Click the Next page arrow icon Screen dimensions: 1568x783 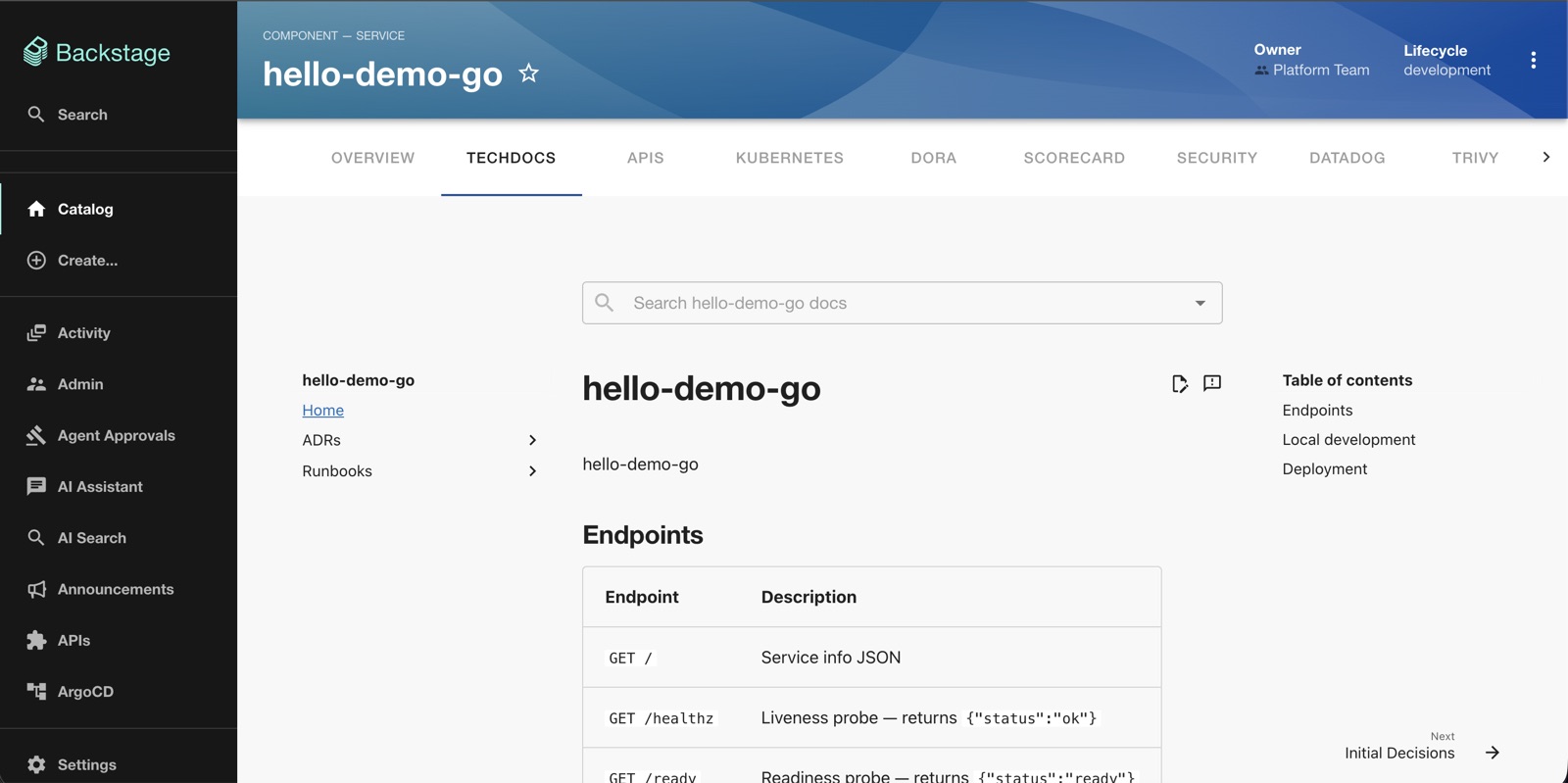coord(1493,753)
